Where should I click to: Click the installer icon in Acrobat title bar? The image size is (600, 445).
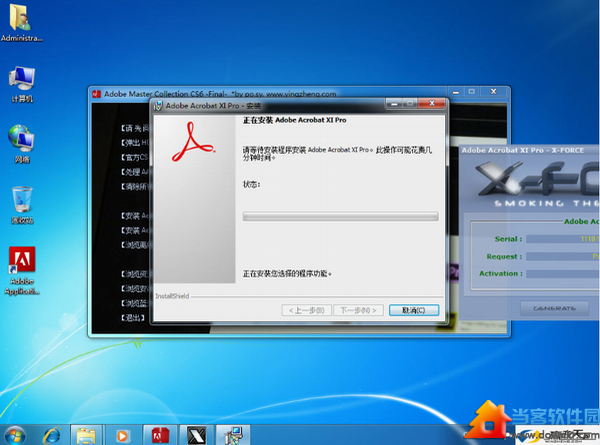[158, 106]
